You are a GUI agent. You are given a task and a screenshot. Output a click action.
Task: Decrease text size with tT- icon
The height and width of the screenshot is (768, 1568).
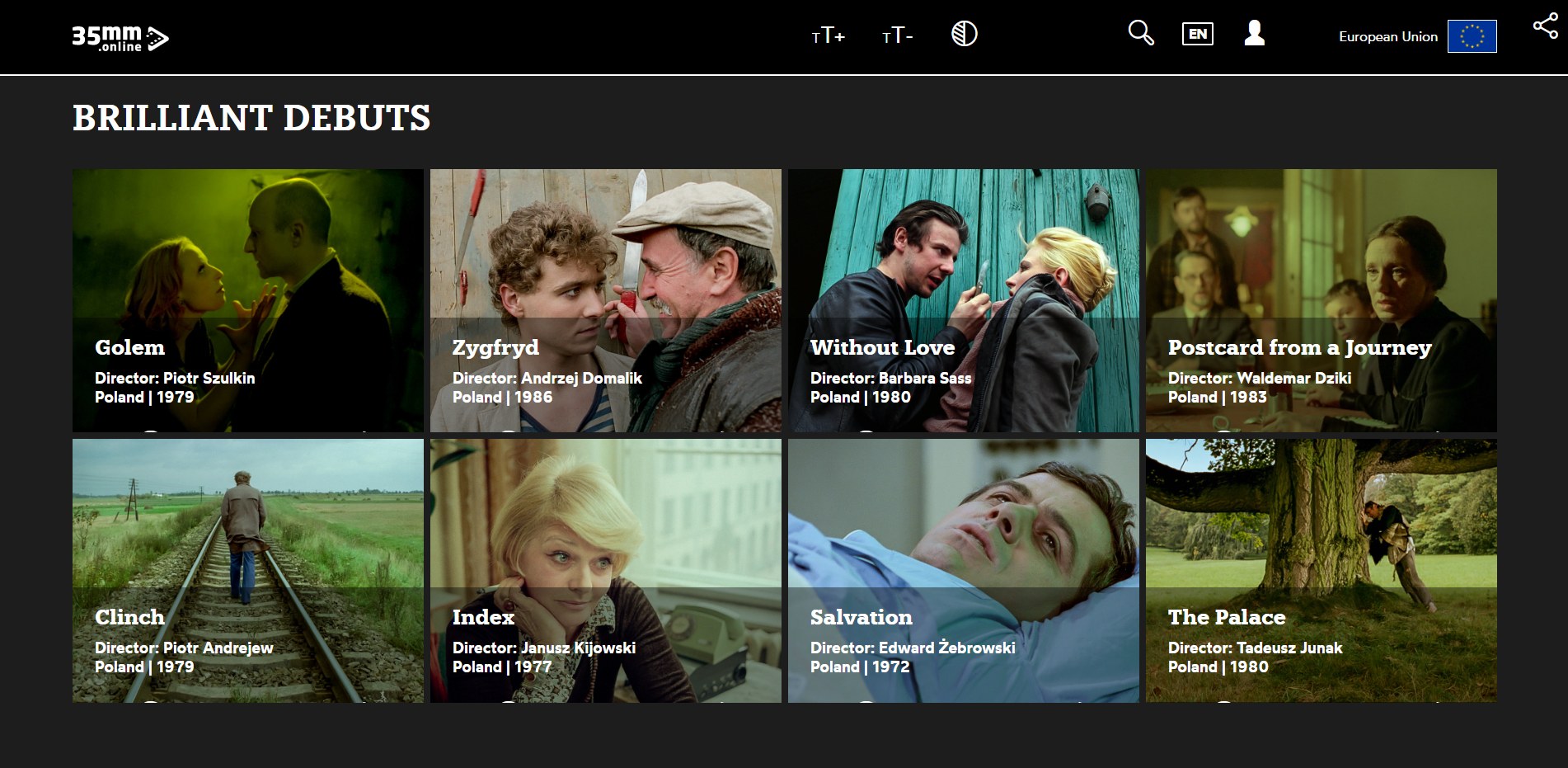tap(897, 35)
